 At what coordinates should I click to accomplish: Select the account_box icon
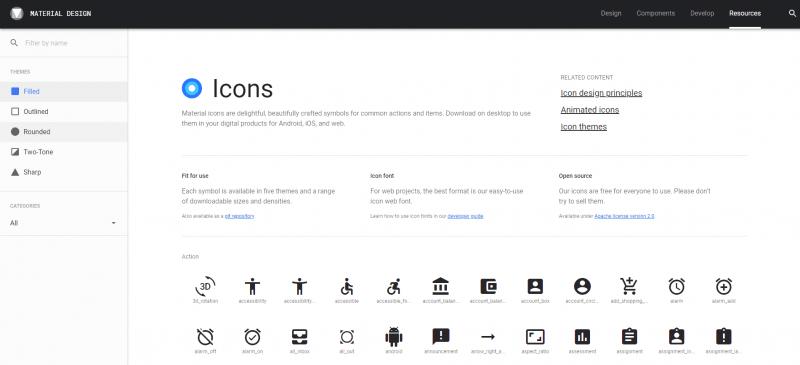(535, 286)
